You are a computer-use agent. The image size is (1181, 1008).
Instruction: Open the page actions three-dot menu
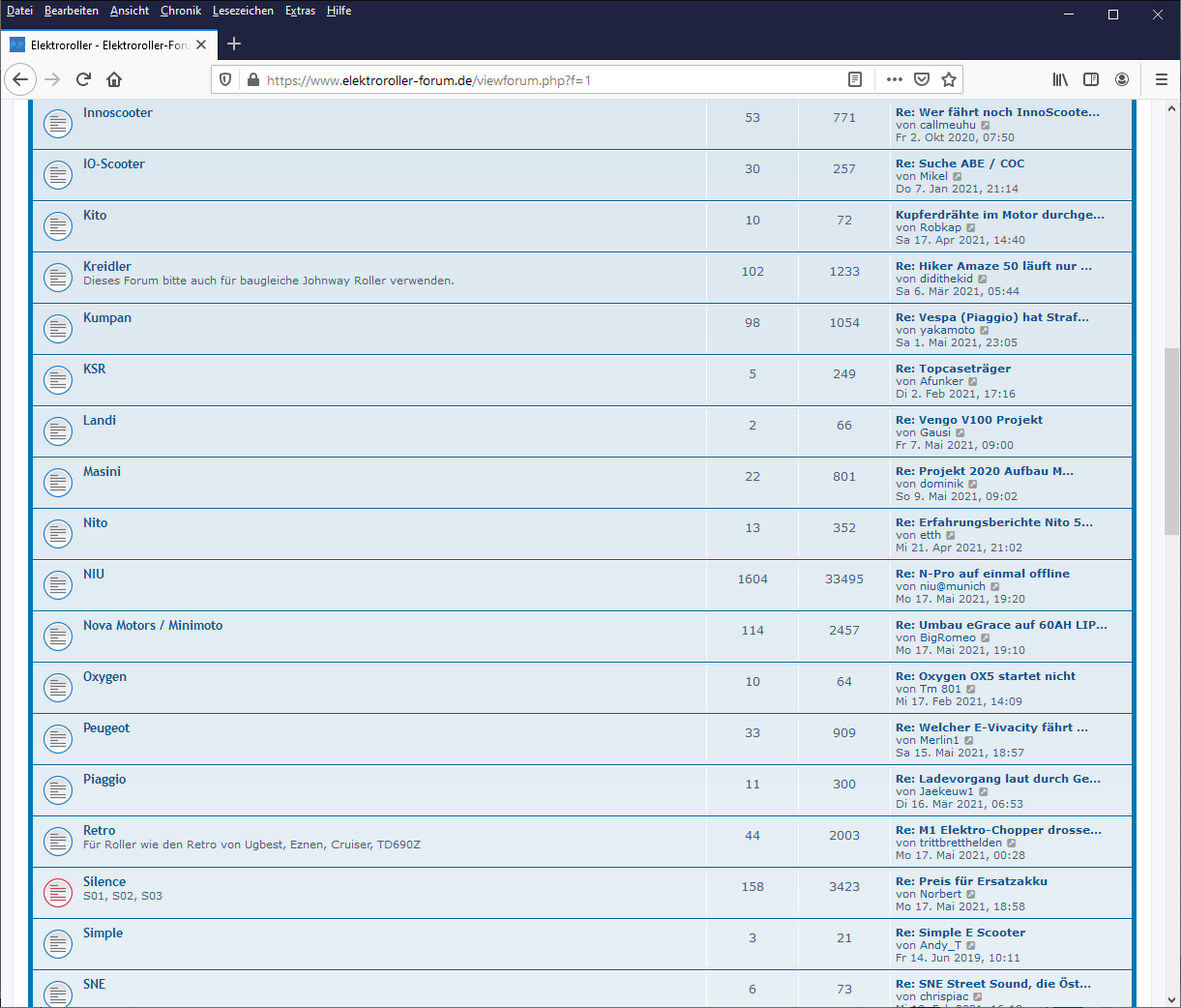click(x=895, y=79)
